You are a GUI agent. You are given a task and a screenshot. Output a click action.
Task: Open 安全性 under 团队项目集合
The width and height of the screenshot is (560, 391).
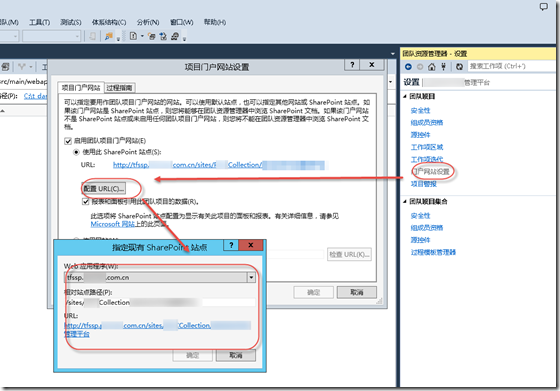point(420,216)
